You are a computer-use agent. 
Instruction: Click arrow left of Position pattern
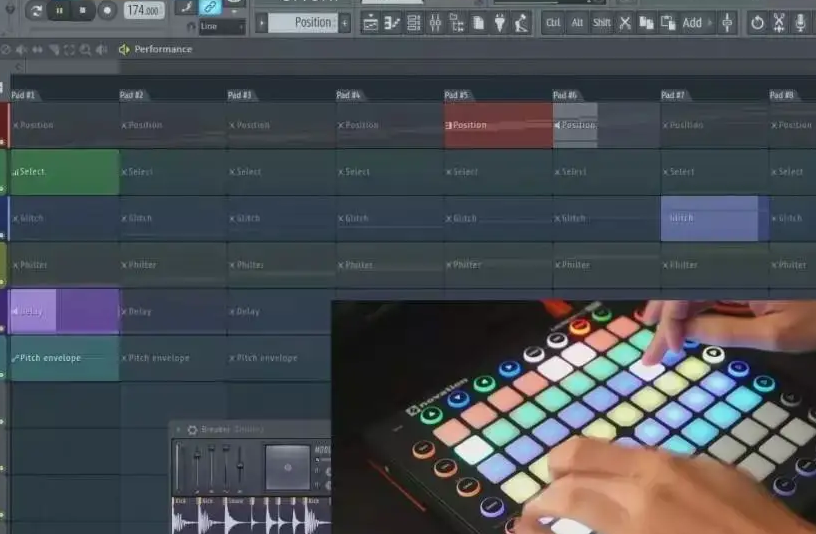(262, 23)
